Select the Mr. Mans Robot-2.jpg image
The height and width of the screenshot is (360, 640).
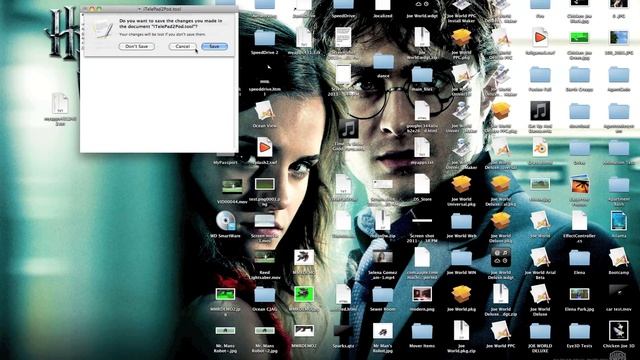click(x=264, y=331)
